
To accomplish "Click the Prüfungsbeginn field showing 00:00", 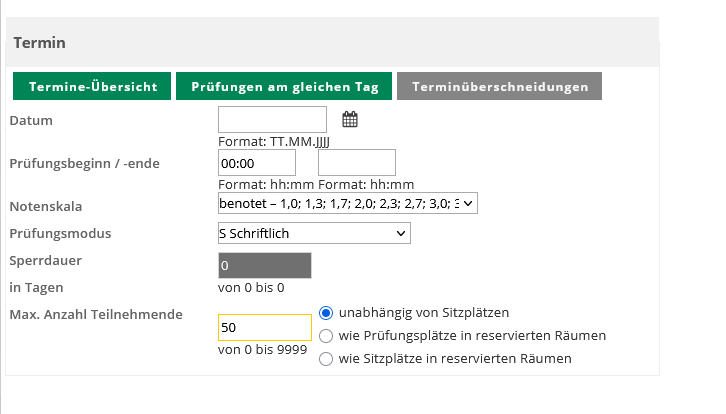I will point(257,162).
